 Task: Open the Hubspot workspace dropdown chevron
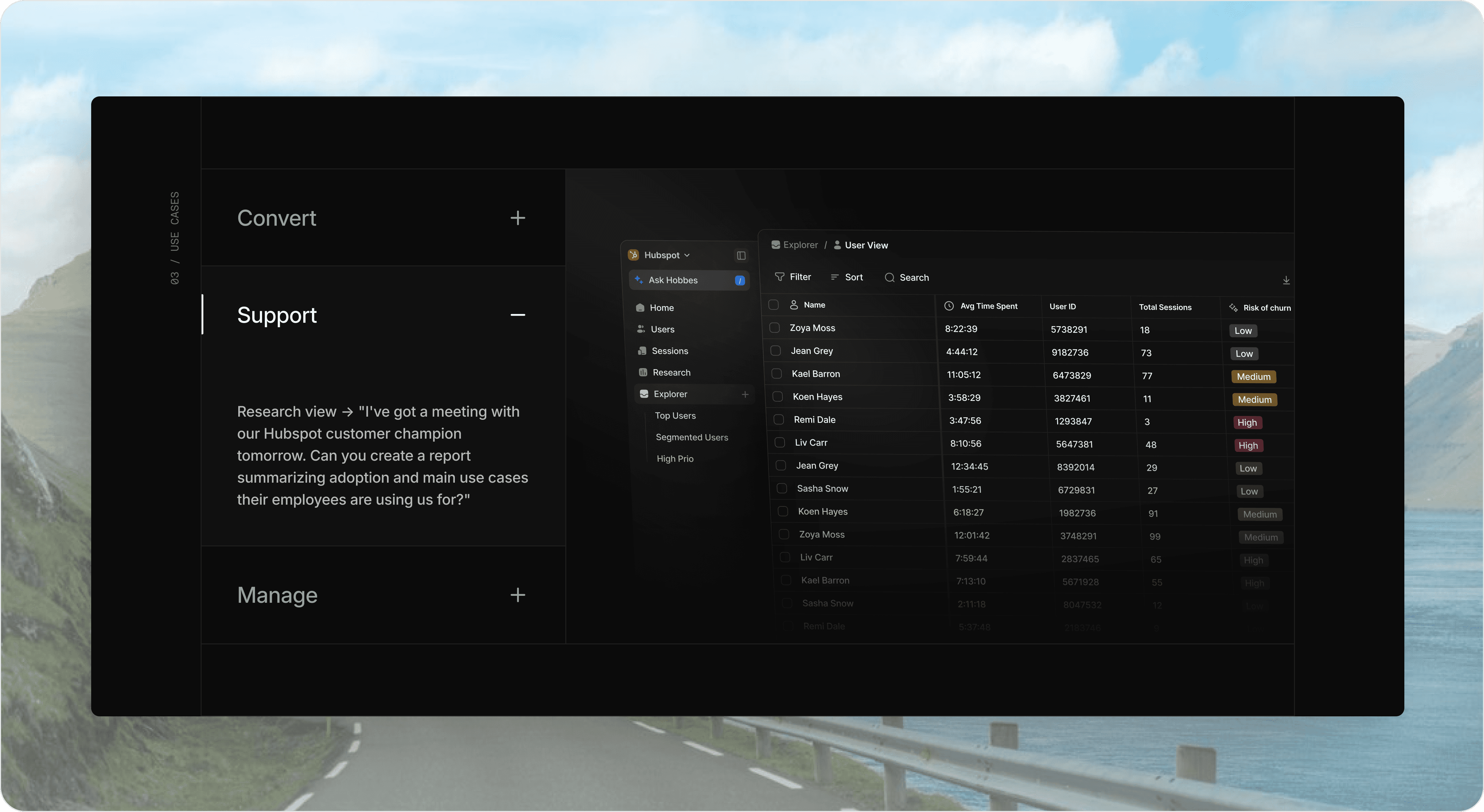coord(687,255)
